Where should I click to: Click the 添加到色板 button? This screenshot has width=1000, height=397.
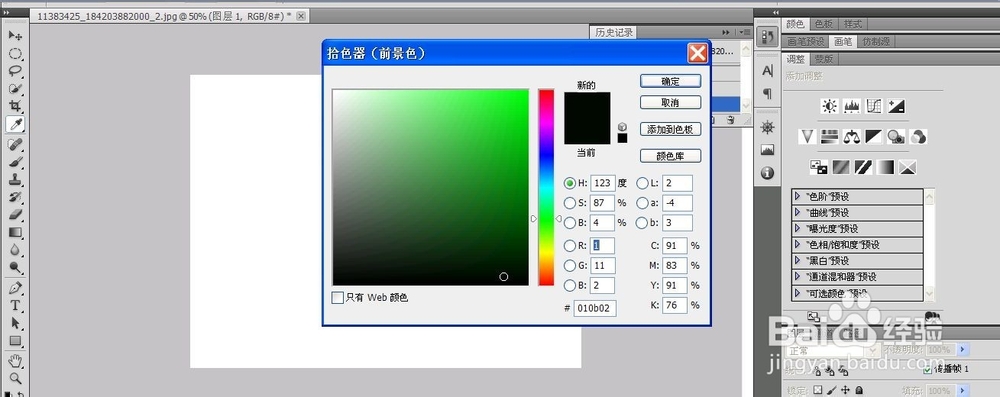pyautogui.click(x=670, y=130)
